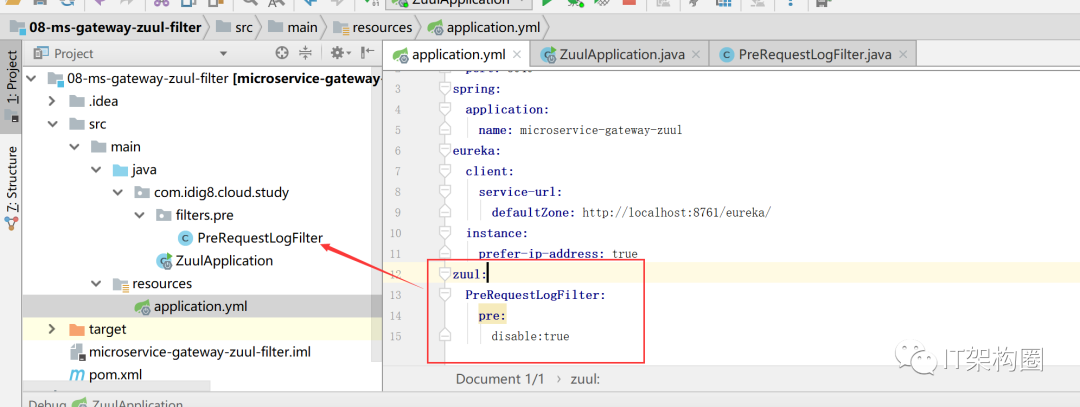
Task: Click the scroll-from-source target icon in Project panel
Action: click(282, 53)
